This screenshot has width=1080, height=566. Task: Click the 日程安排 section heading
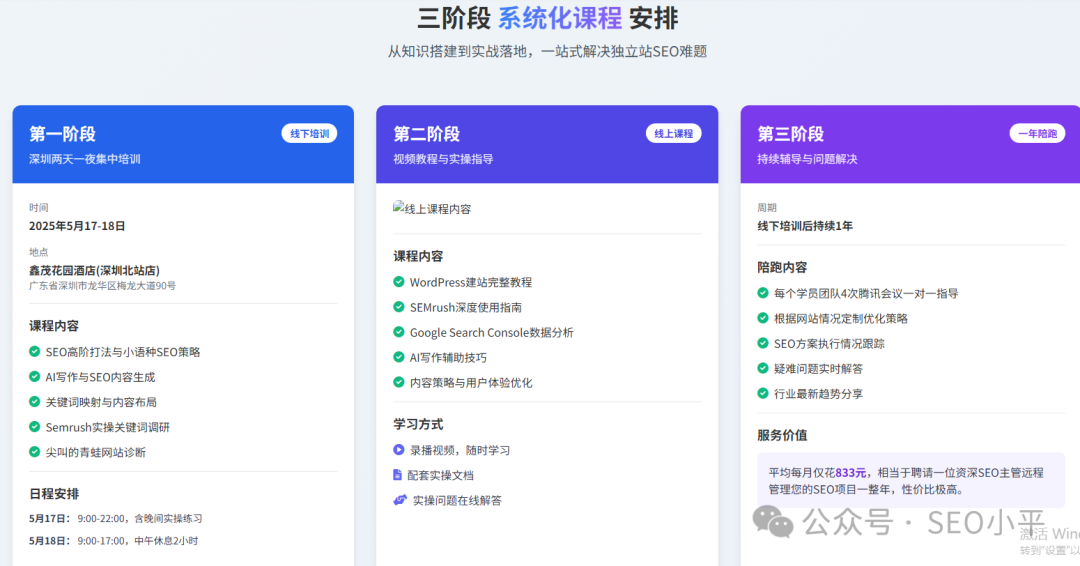(x=54, y=494)
